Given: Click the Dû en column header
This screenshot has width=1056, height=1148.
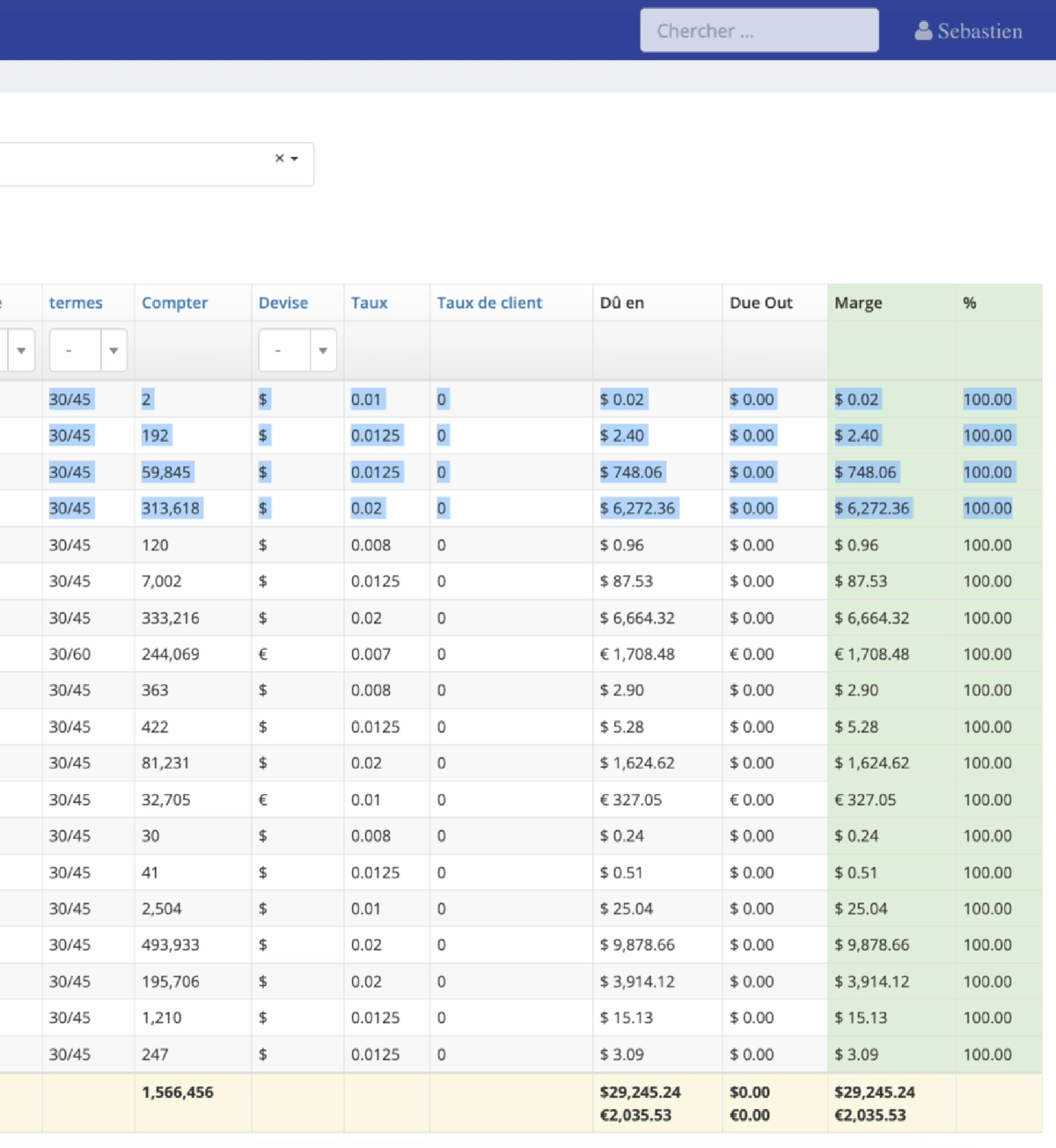Looking at the screenshot, I should click(621, 303).
